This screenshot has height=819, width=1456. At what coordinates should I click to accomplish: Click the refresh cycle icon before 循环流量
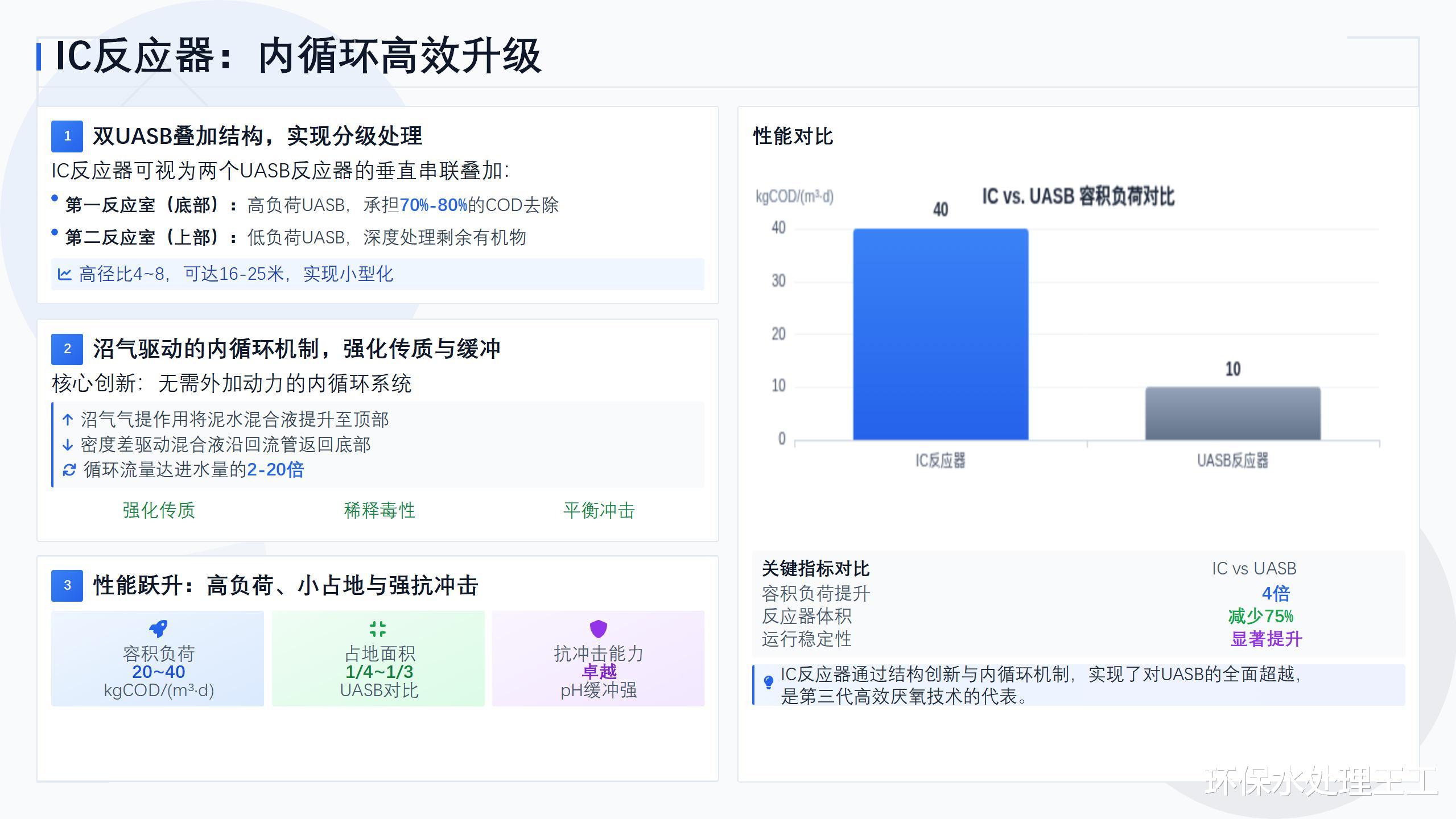coord(69,470)
